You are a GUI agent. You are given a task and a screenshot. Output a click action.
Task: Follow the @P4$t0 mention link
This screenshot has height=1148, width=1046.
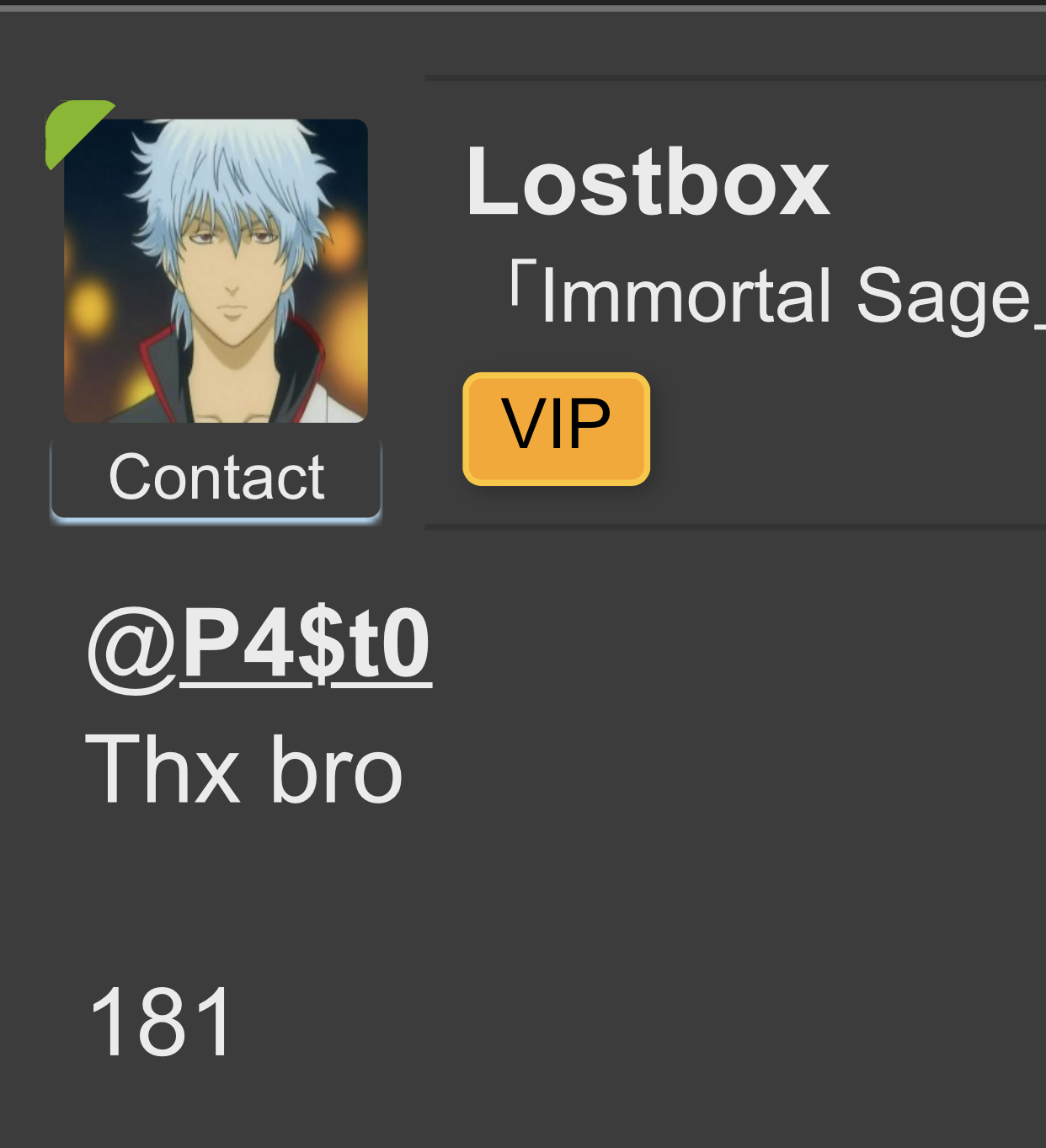click(259, 645)
